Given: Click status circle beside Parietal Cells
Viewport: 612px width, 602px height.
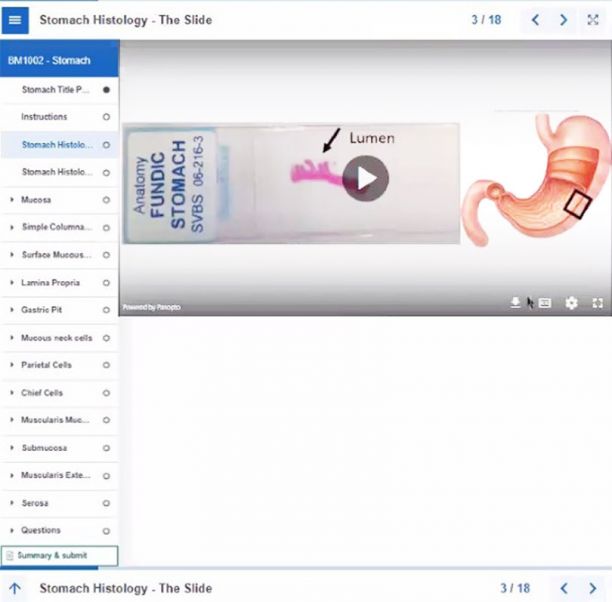Looking at the screenshot, I should coord(106,365).
